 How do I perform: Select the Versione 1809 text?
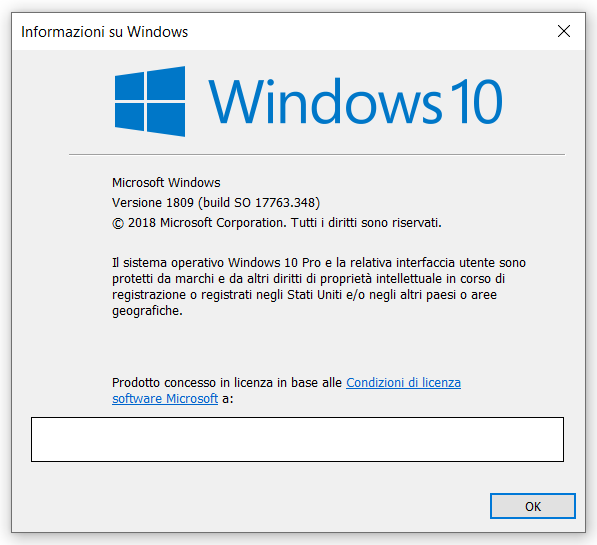pos(153,203)
